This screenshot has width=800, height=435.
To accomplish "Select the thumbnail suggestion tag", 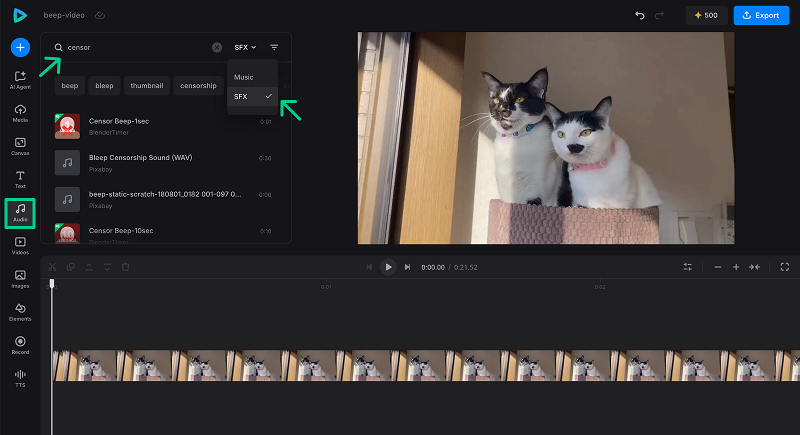I will pos(146,86).
